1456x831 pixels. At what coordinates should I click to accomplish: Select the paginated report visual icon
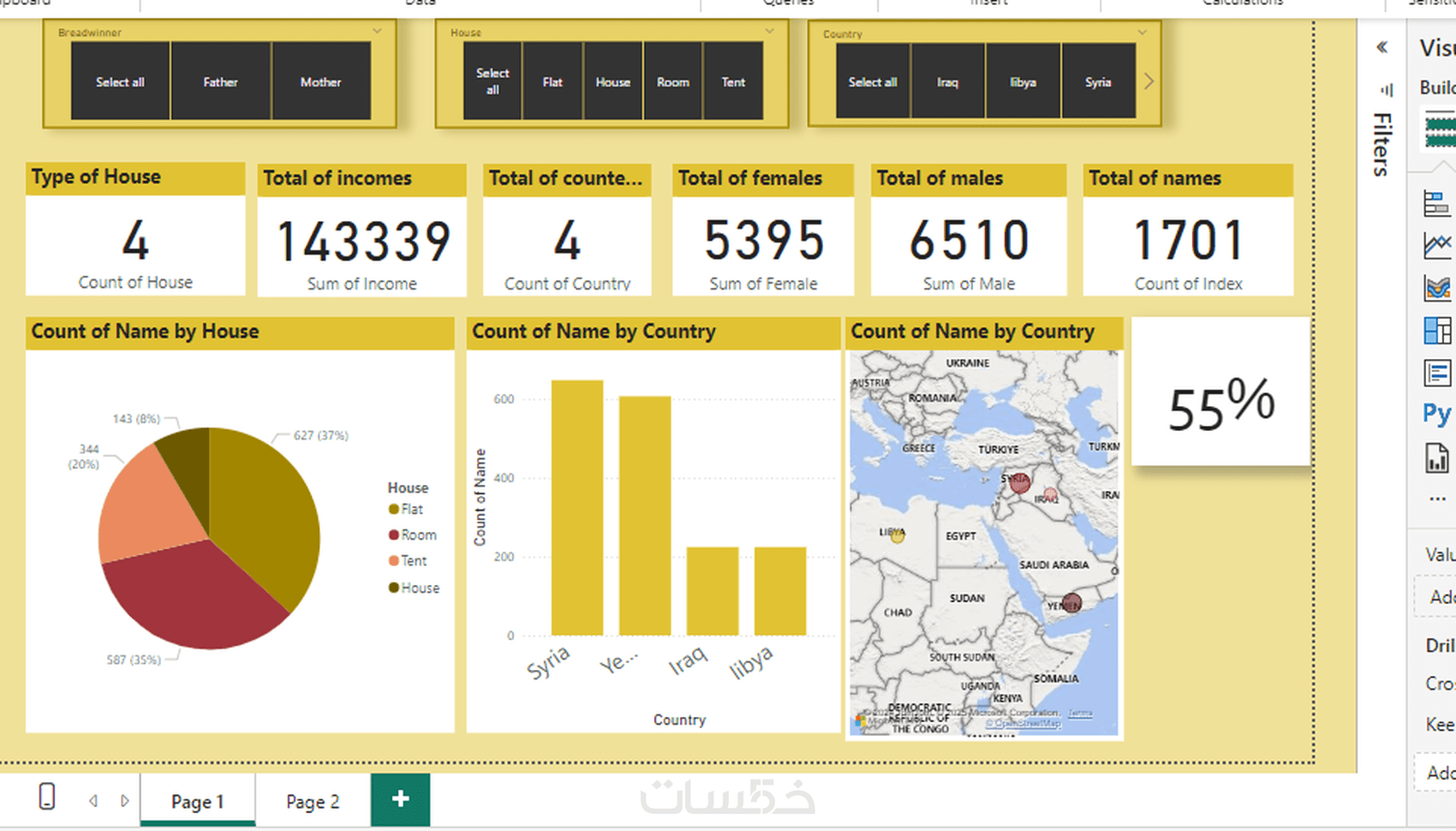click(x=1437, y=457)
